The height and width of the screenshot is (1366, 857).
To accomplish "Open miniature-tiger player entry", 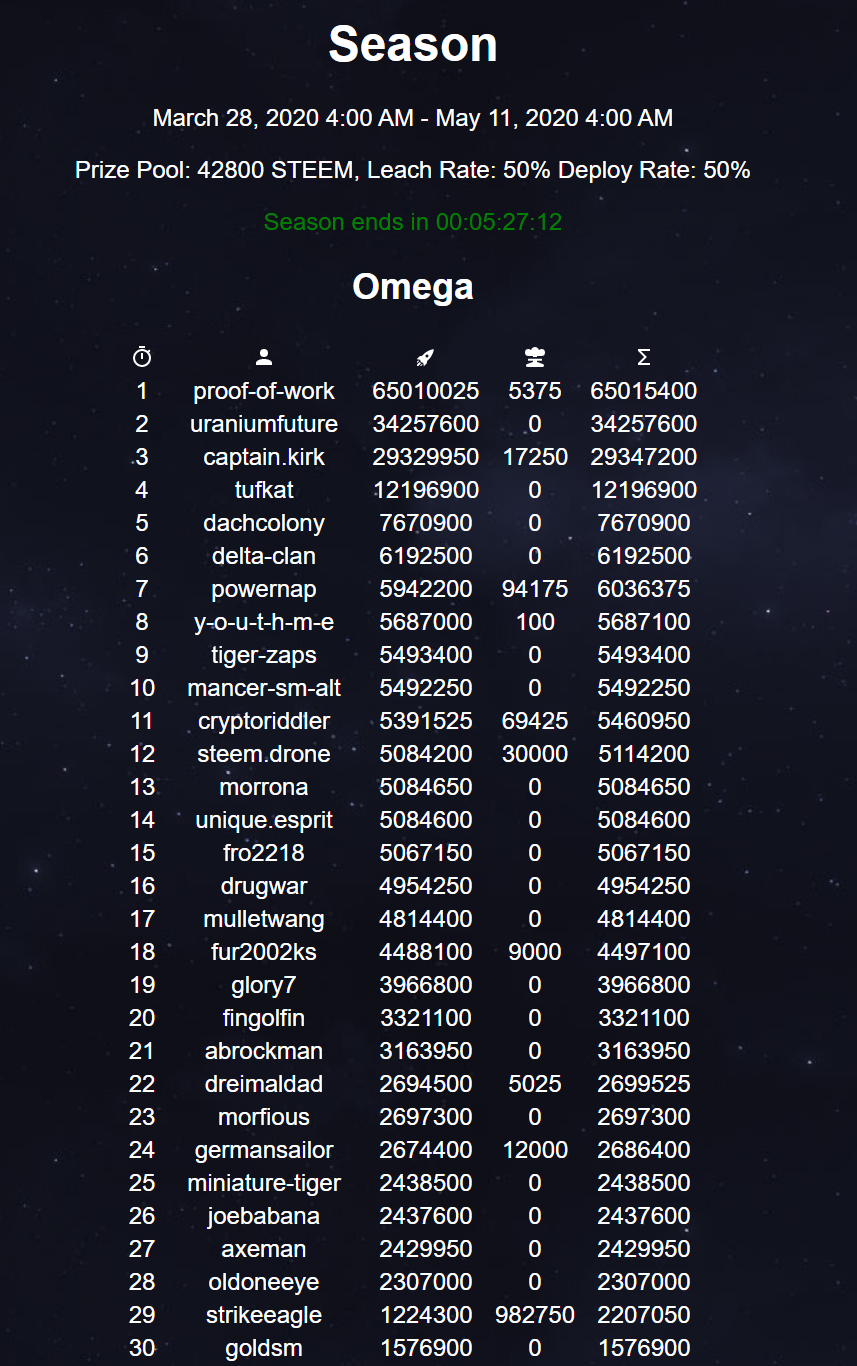I will (264, 1183).
